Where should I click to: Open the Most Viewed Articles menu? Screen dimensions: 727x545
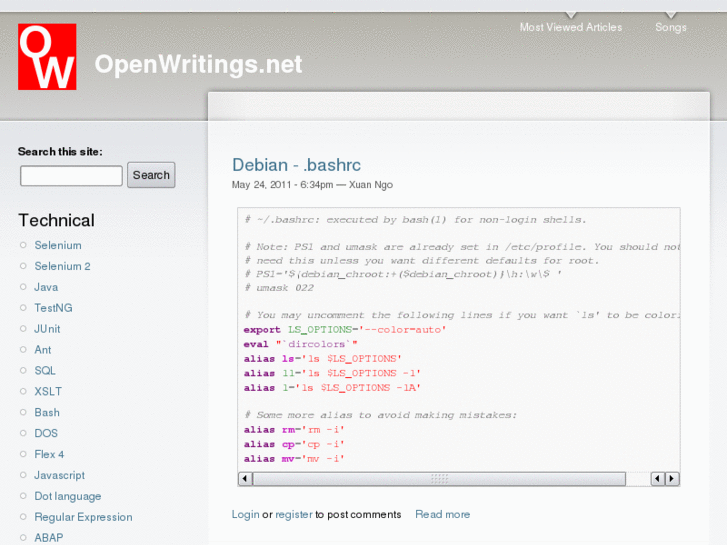coord(570,27)
